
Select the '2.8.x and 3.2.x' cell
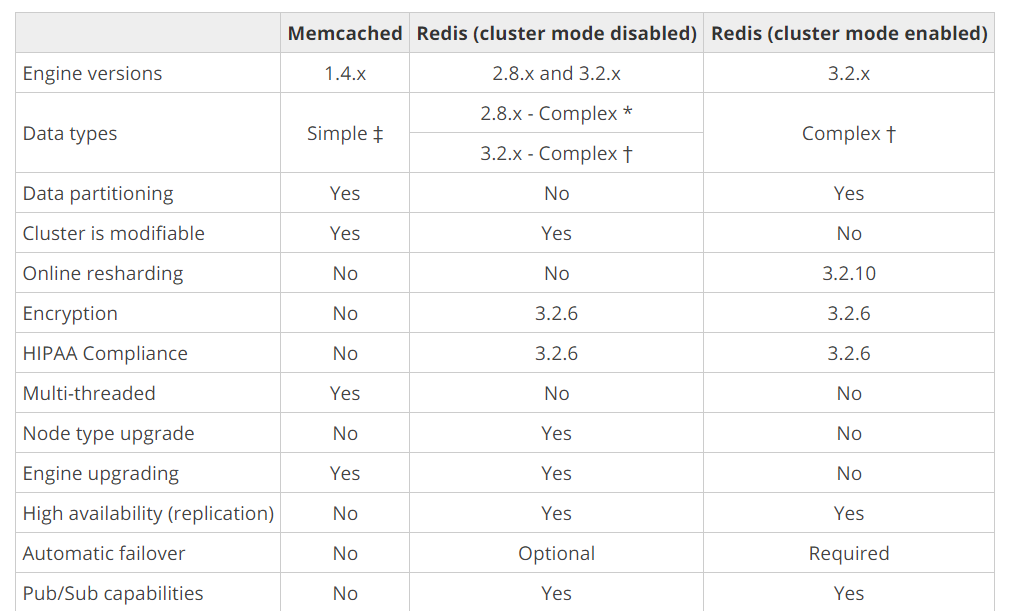[x=557, y=74]
